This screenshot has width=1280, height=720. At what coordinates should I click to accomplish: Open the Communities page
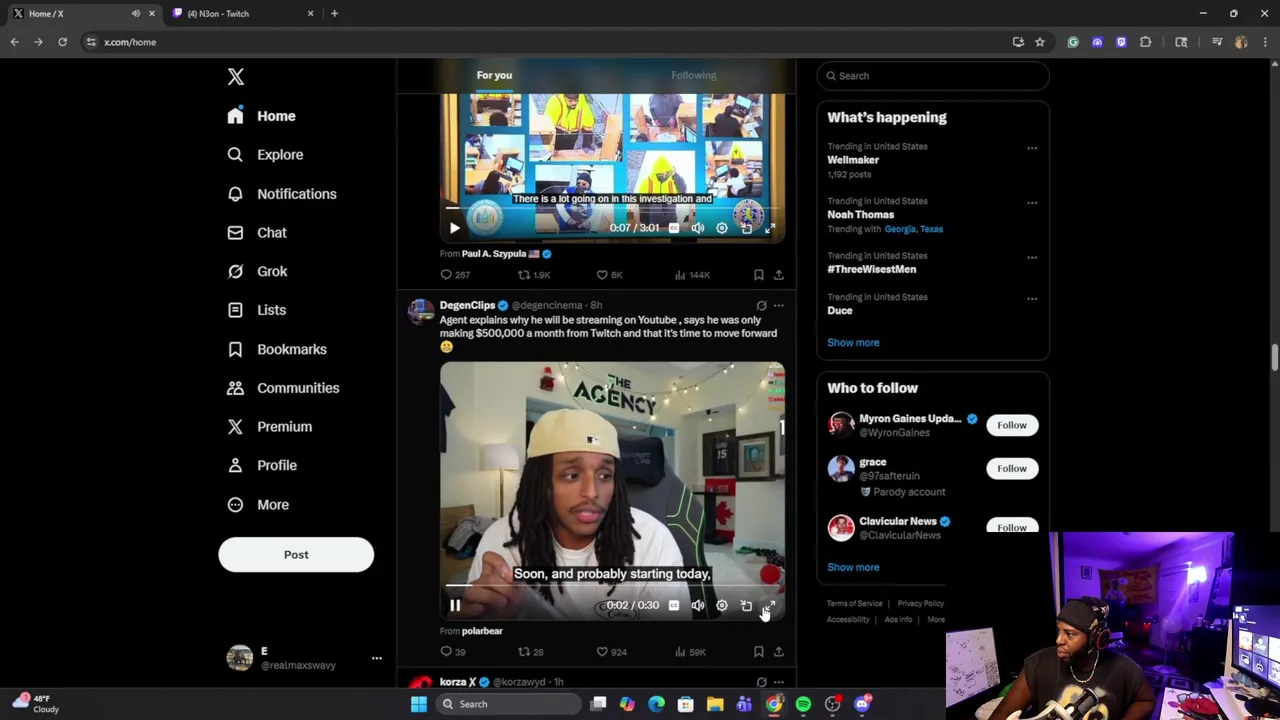click(283, 388)
